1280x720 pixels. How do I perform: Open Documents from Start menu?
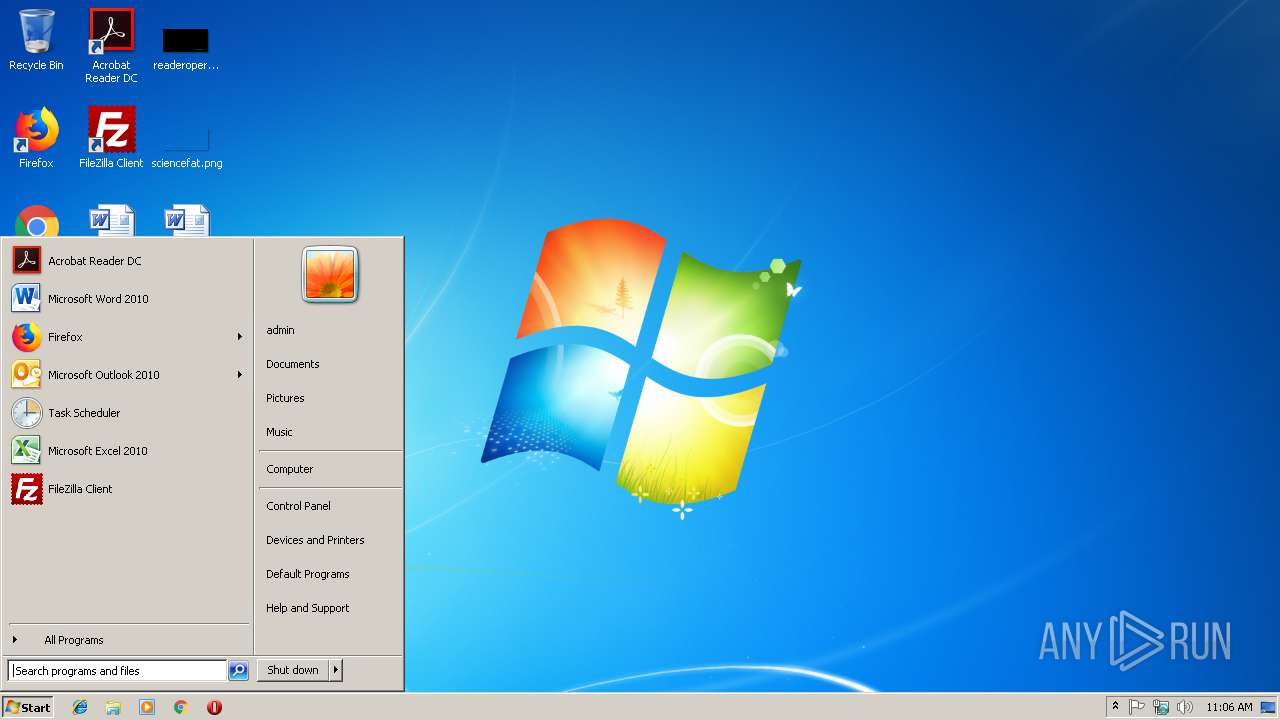tap(330, 364)
